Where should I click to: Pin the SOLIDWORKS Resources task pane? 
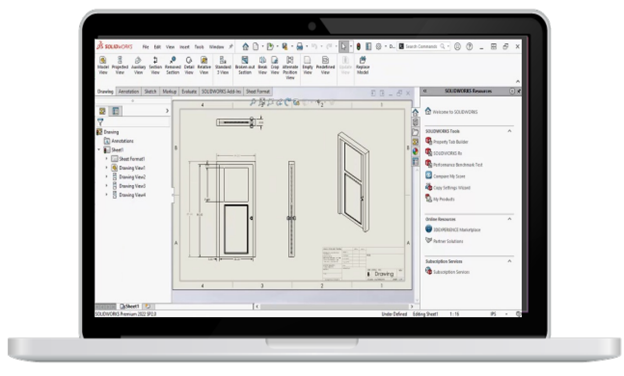pyautogui.click(x=519, y=91)
